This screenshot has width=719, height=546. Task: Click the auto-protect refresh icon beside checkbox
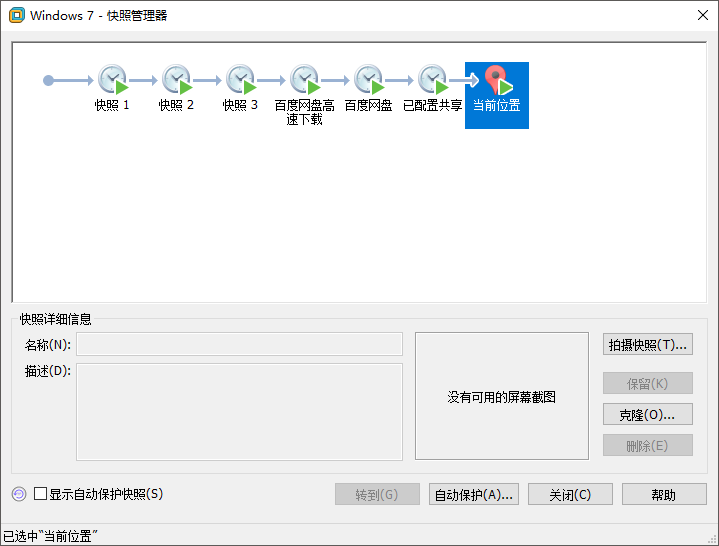(19, 494)
